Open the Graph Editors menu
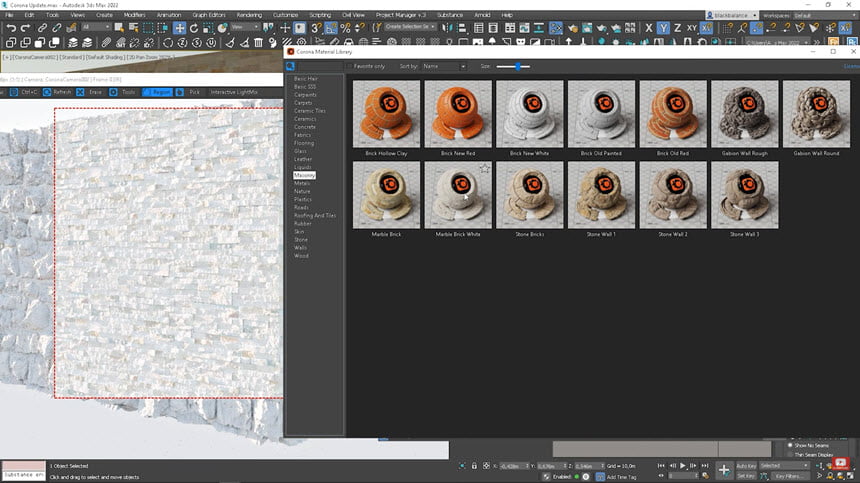The width and height of the screenshot is (860, 483). pos(208,15)
